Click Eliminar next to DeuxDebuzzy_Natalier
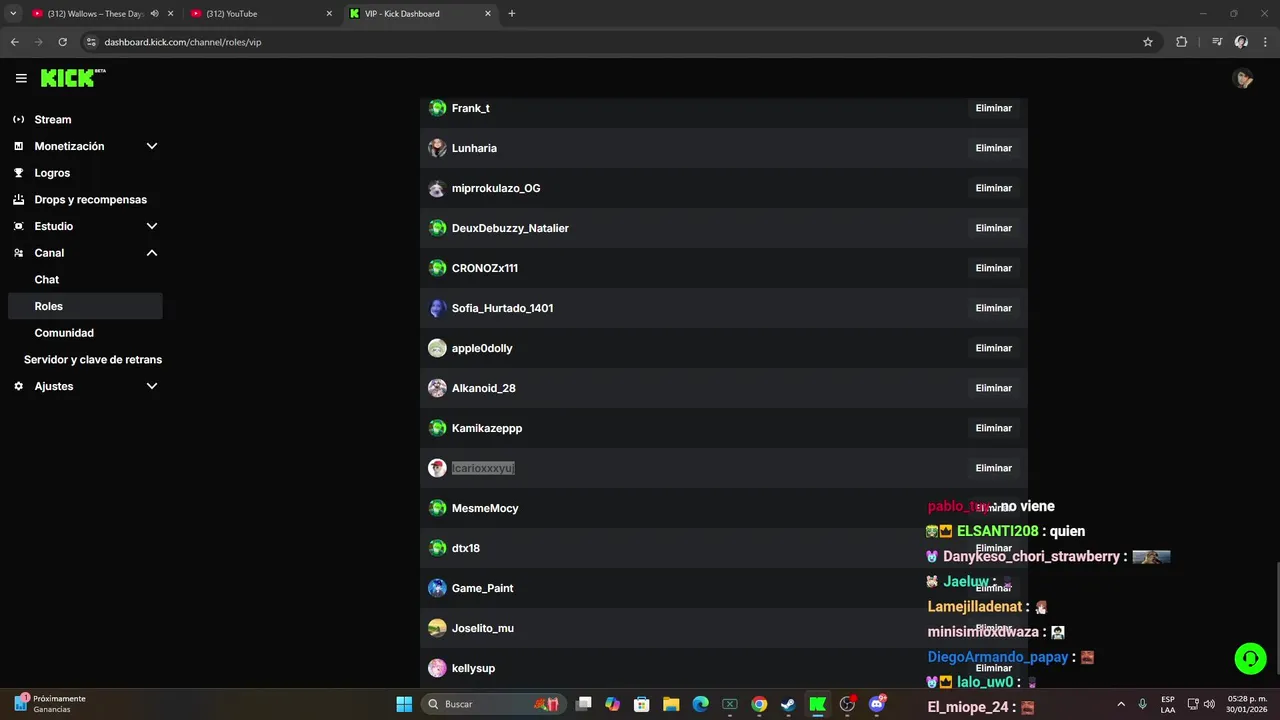1280x720 pixels. click(994, 228)
